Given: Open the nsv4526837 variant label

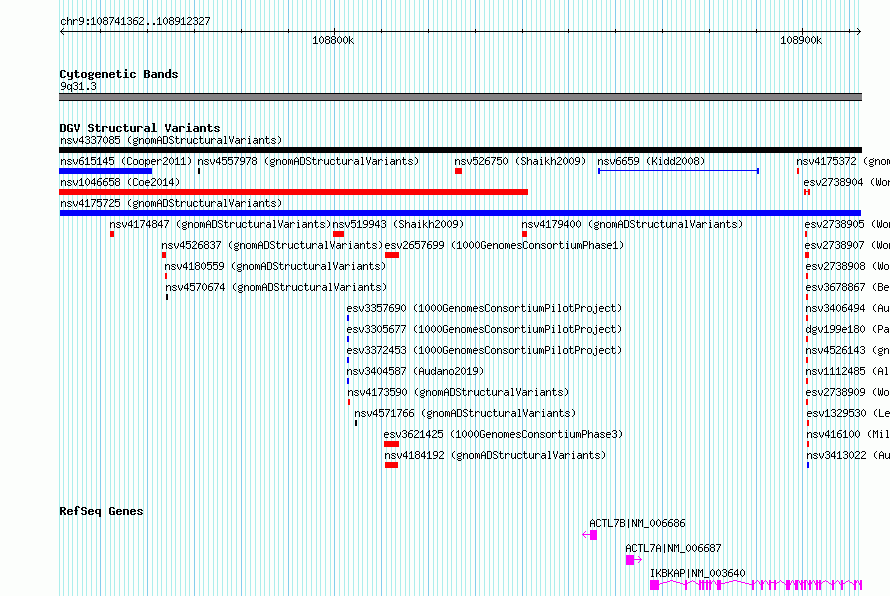Looking at the screenshot, I should [x=272, y=245].
